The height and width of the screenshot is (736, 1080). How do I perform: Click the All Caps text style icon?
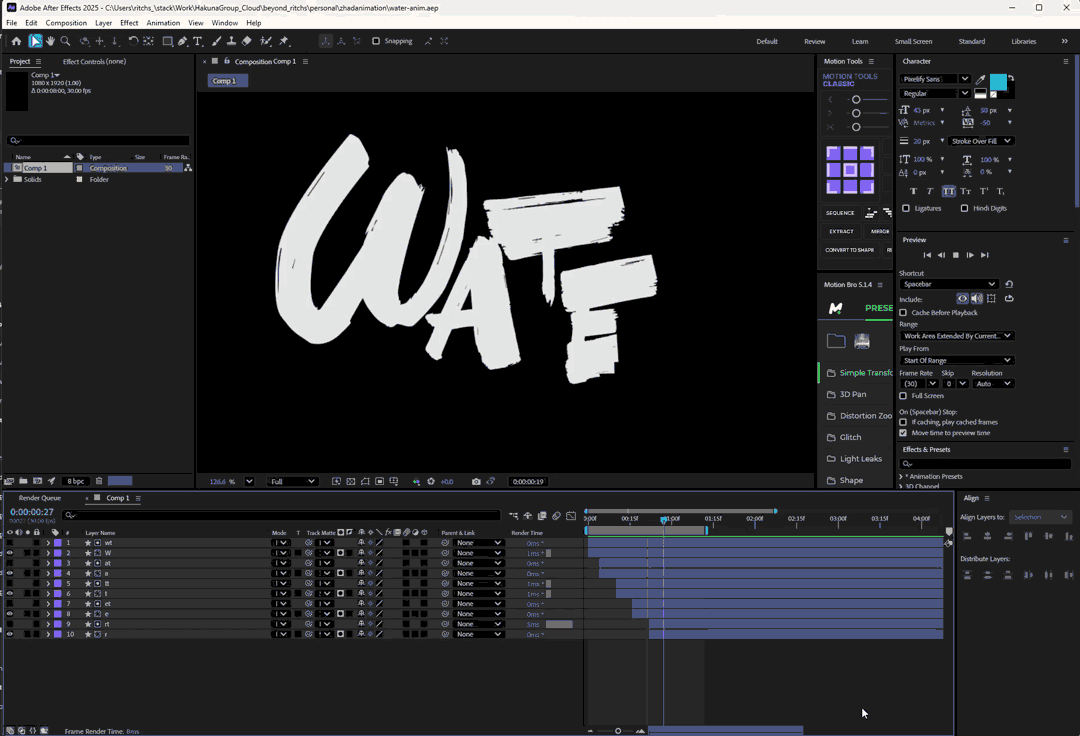pos(948,191)
